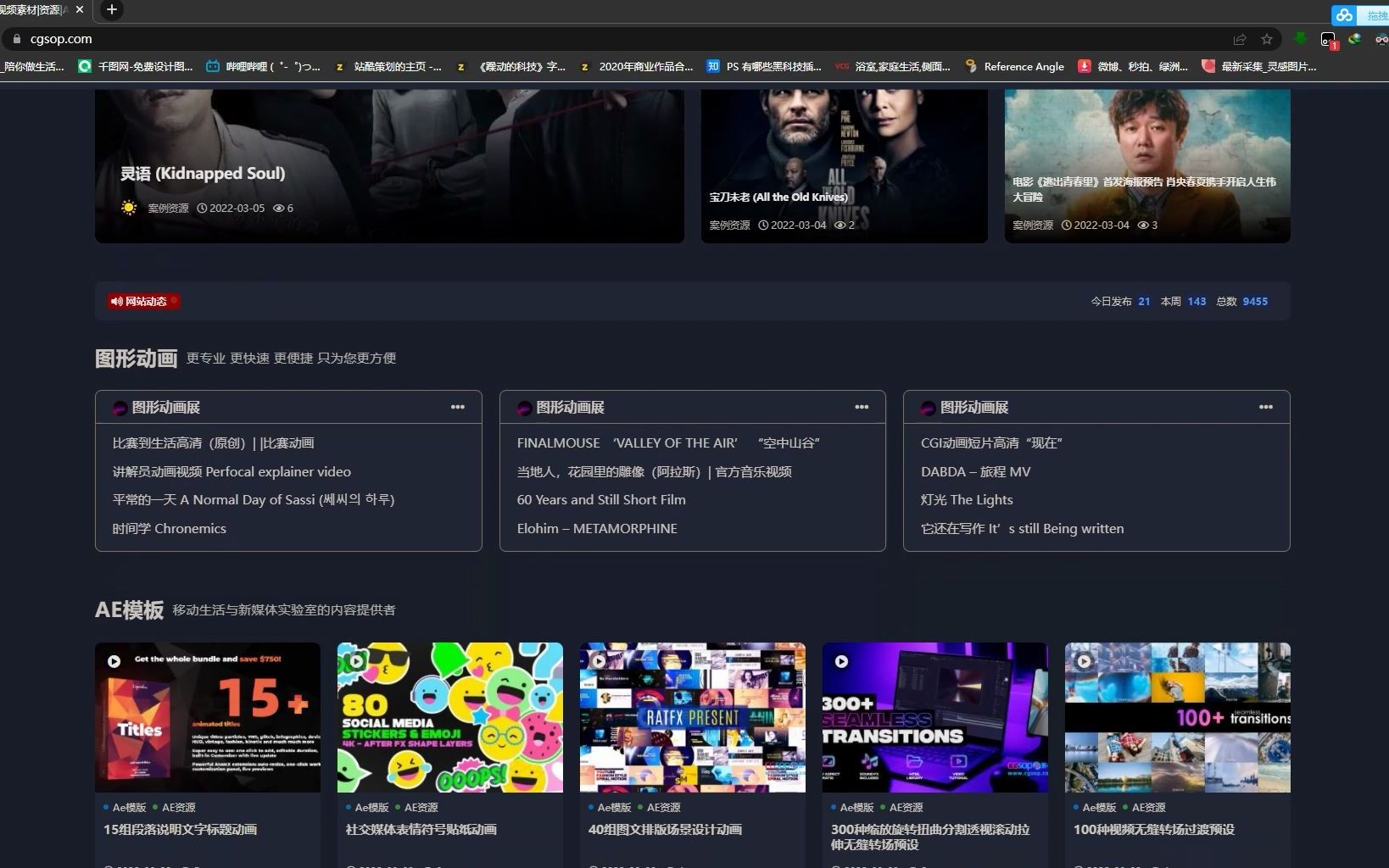Open 宝刀未老 (All the Old Knives) post
This screenshot has height=868, width=1389.
[x=778, y=197]
